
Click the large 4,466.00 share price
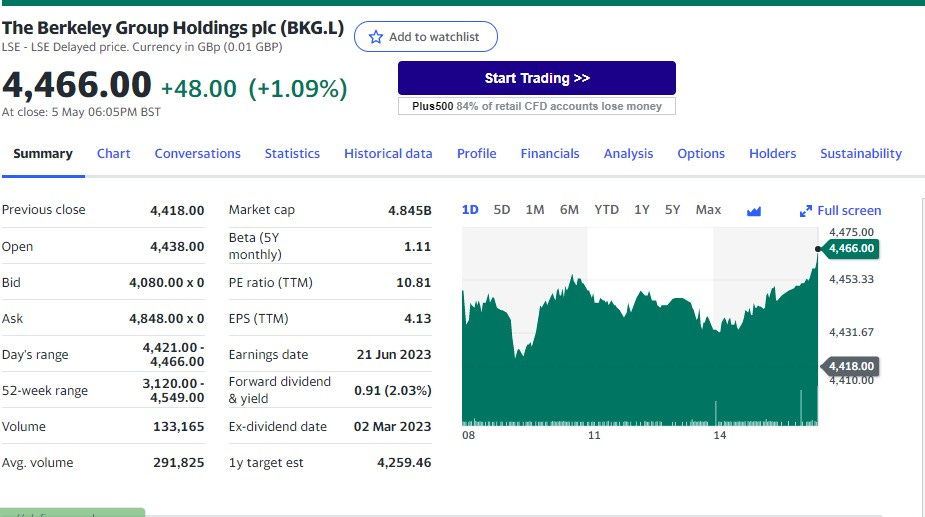pos(77,85)
